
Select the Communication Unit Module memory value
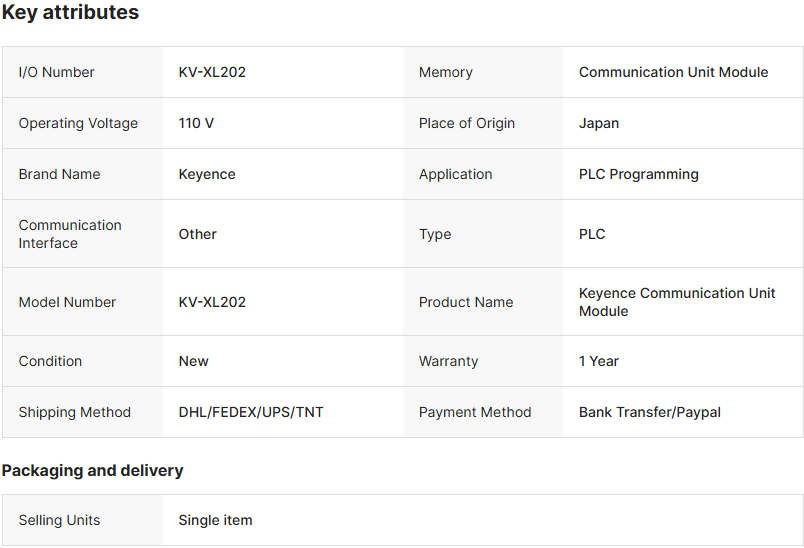673,72
